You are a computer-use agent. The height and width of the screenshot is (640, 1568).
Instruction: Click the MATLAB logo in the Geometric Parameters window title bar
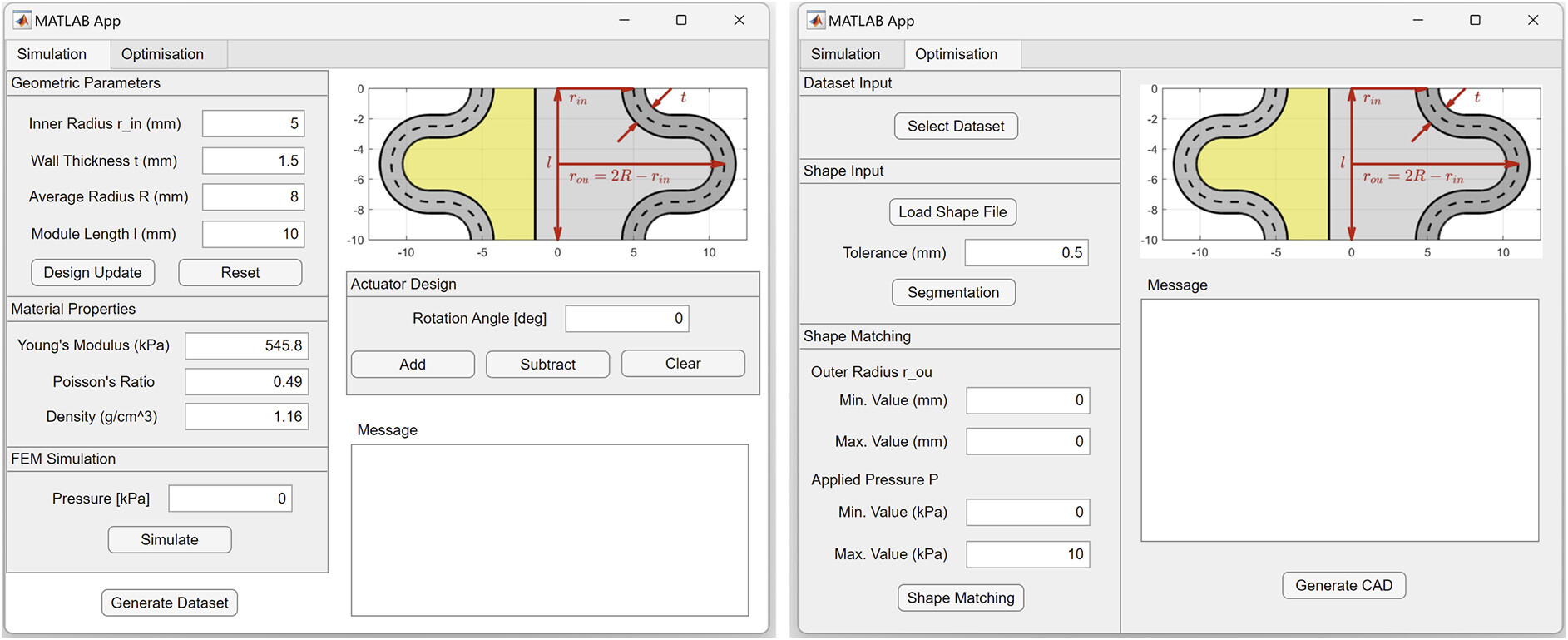tap(22, 21)
